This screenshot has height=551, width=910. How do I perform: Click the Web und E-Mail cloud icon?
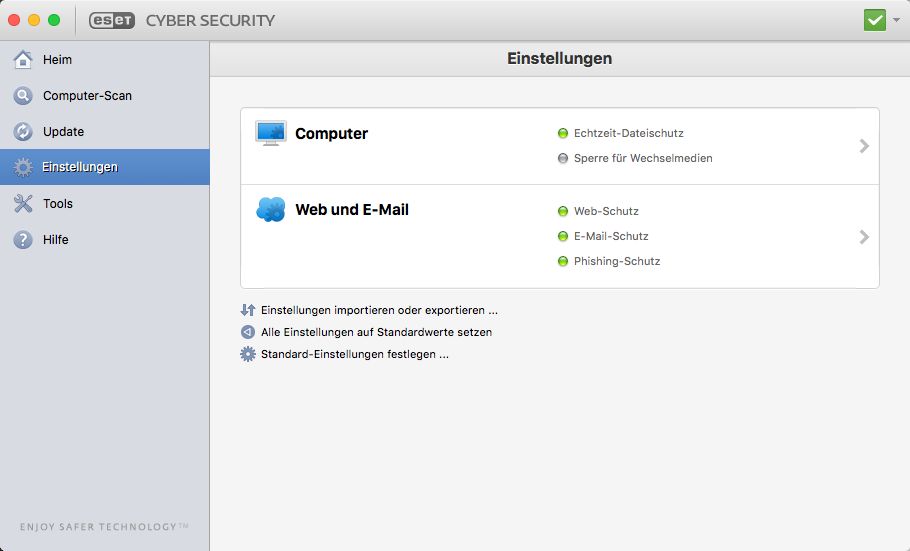tap(271, 210)
